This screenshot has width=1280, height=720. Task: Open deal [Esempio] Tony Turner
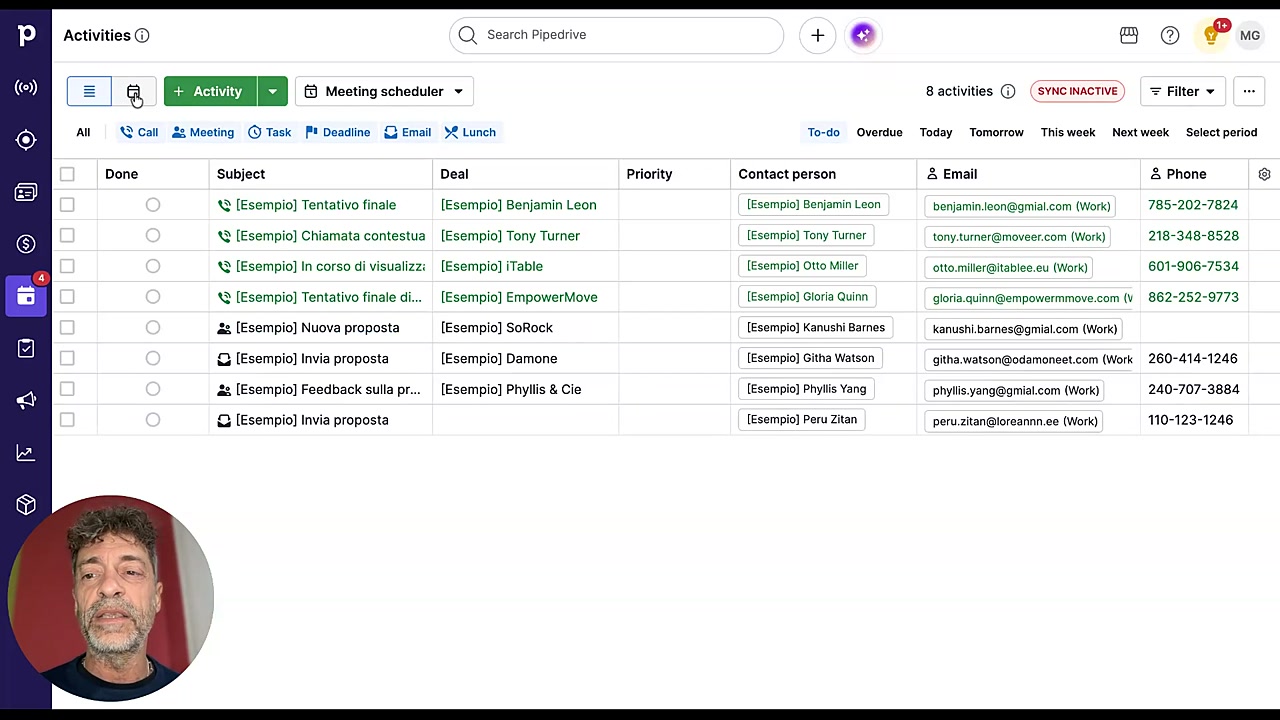510,236
